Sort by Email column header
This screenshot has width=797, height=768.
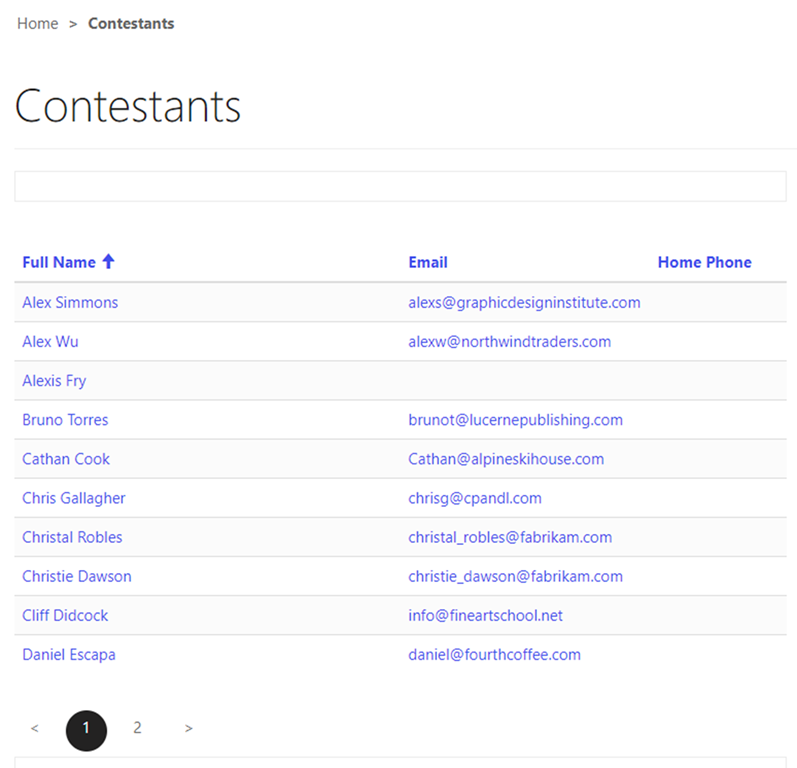click(427, 262)
